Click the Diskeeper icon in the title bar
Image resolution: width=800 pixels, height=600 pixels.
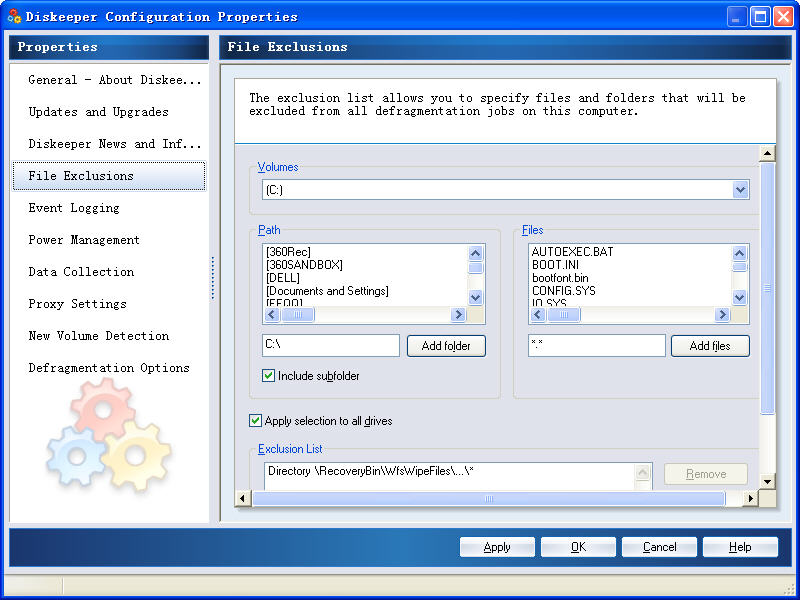tap(14, 15)
